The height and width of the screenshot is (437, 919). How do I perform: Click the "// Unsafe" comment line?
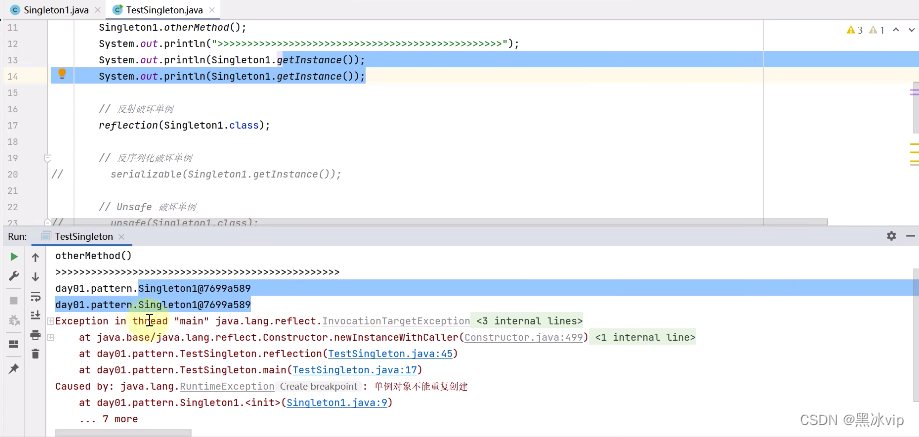click(148, 207)
